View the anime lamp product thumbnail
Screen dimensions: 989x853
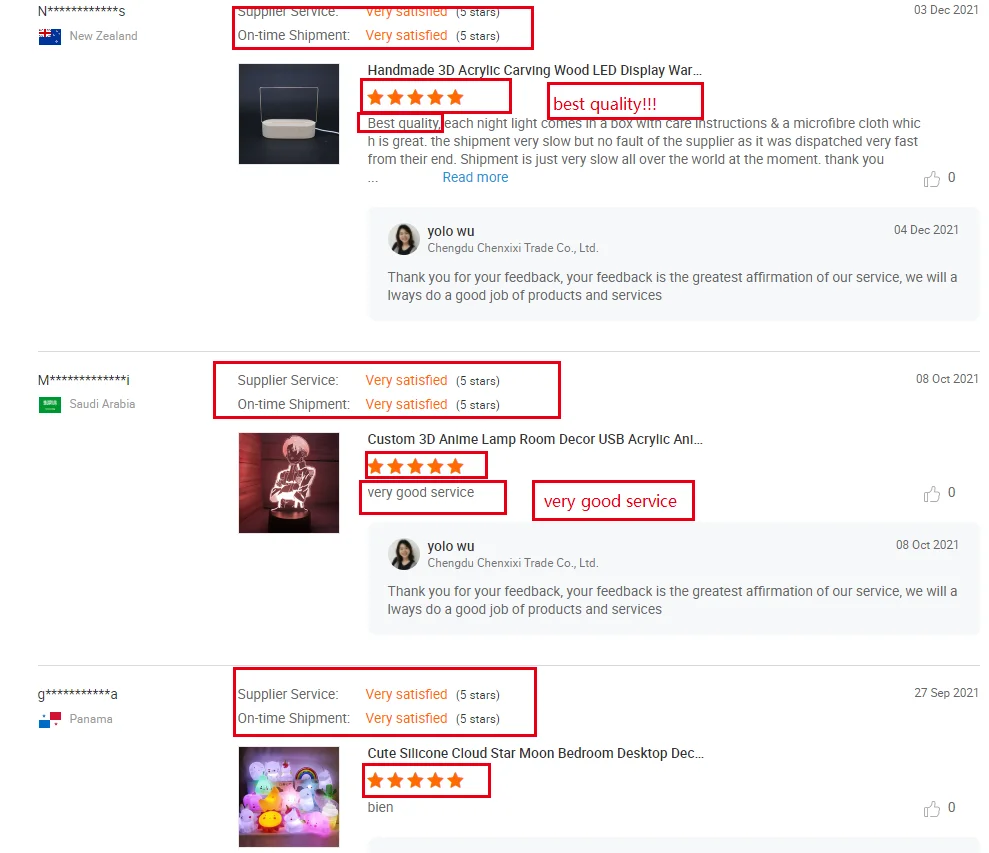[289, 483]
